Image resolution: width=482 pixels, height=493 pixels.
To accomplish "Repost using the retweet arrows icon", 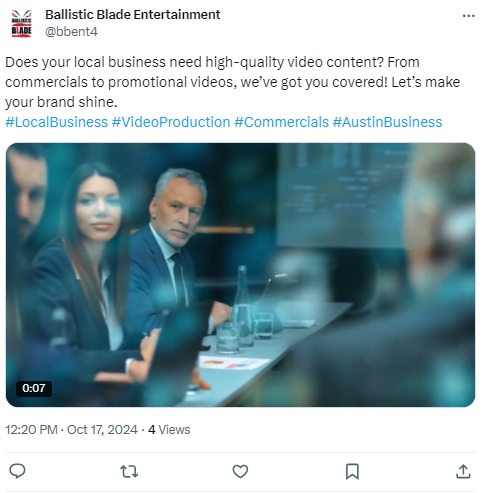I will click(x=129, y=472).
